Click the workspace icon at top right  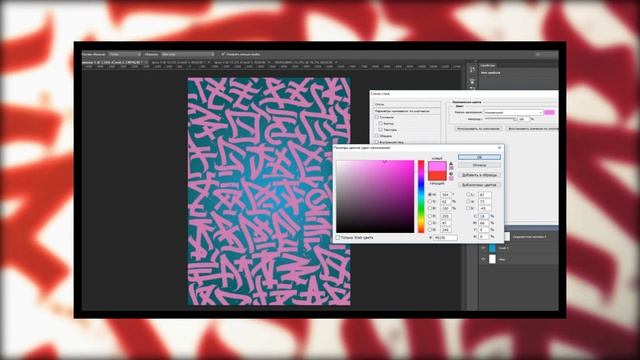pyautogui.click(x=538, y=54)
